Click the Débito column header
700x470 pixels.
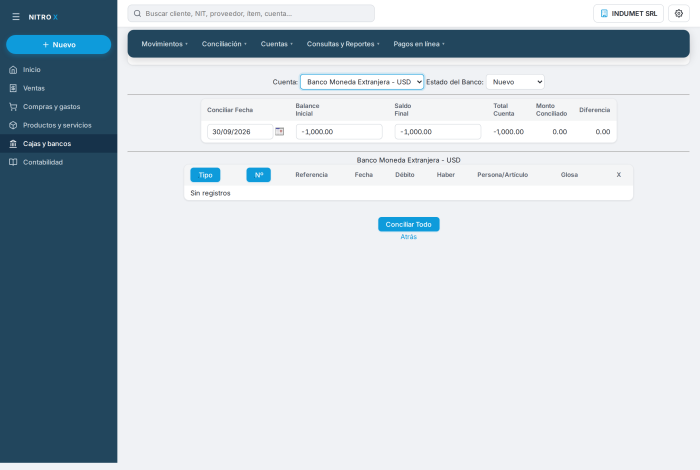(404, 175)
